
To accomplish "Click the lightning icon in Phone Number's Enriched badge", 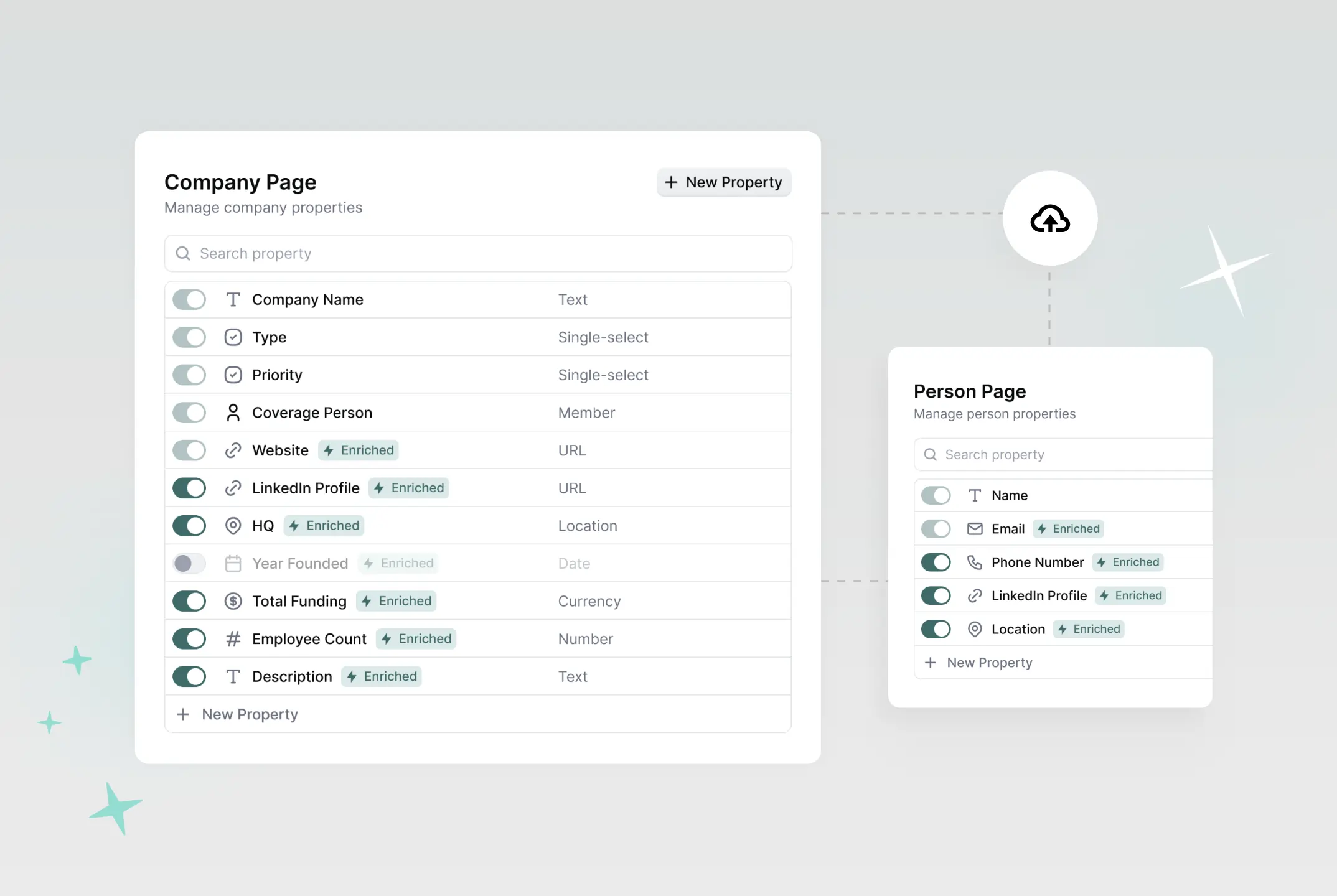I will point(1101,562).
